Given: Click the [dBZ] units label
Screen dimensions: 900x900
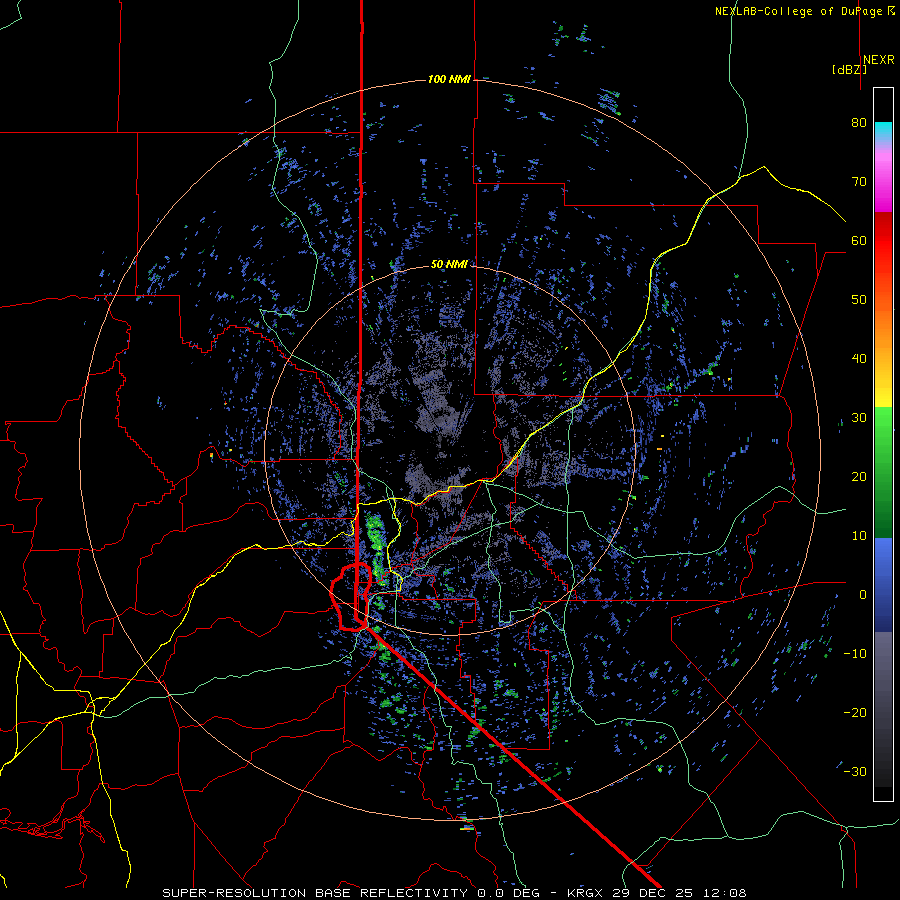Looking at the screenshot, I should tap(849, 70).
